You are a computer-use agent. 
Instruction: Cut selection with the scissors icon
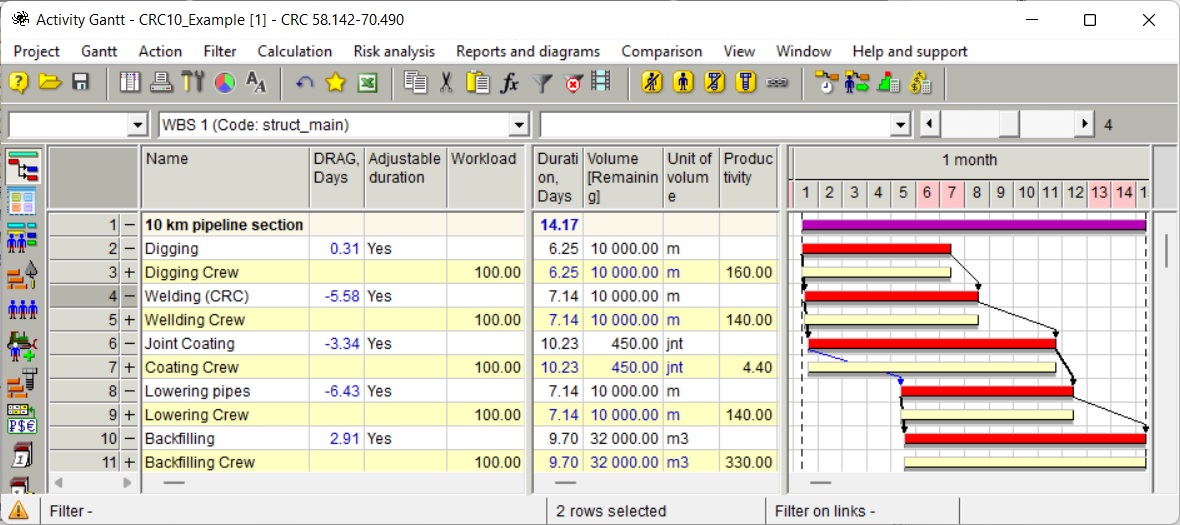pyautogui.click(x=446, y=82)
